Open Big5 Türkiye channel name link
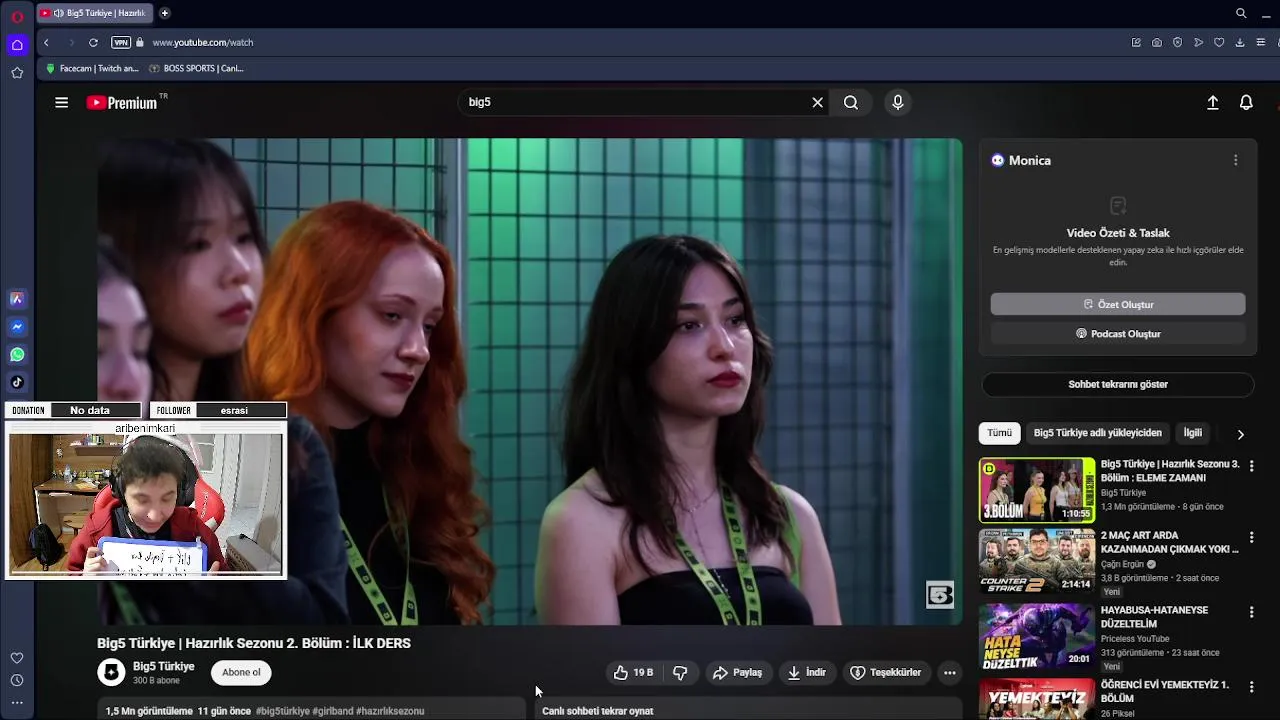The height and width of the screenshot is (720, 1280). click(x=164, y=666)
